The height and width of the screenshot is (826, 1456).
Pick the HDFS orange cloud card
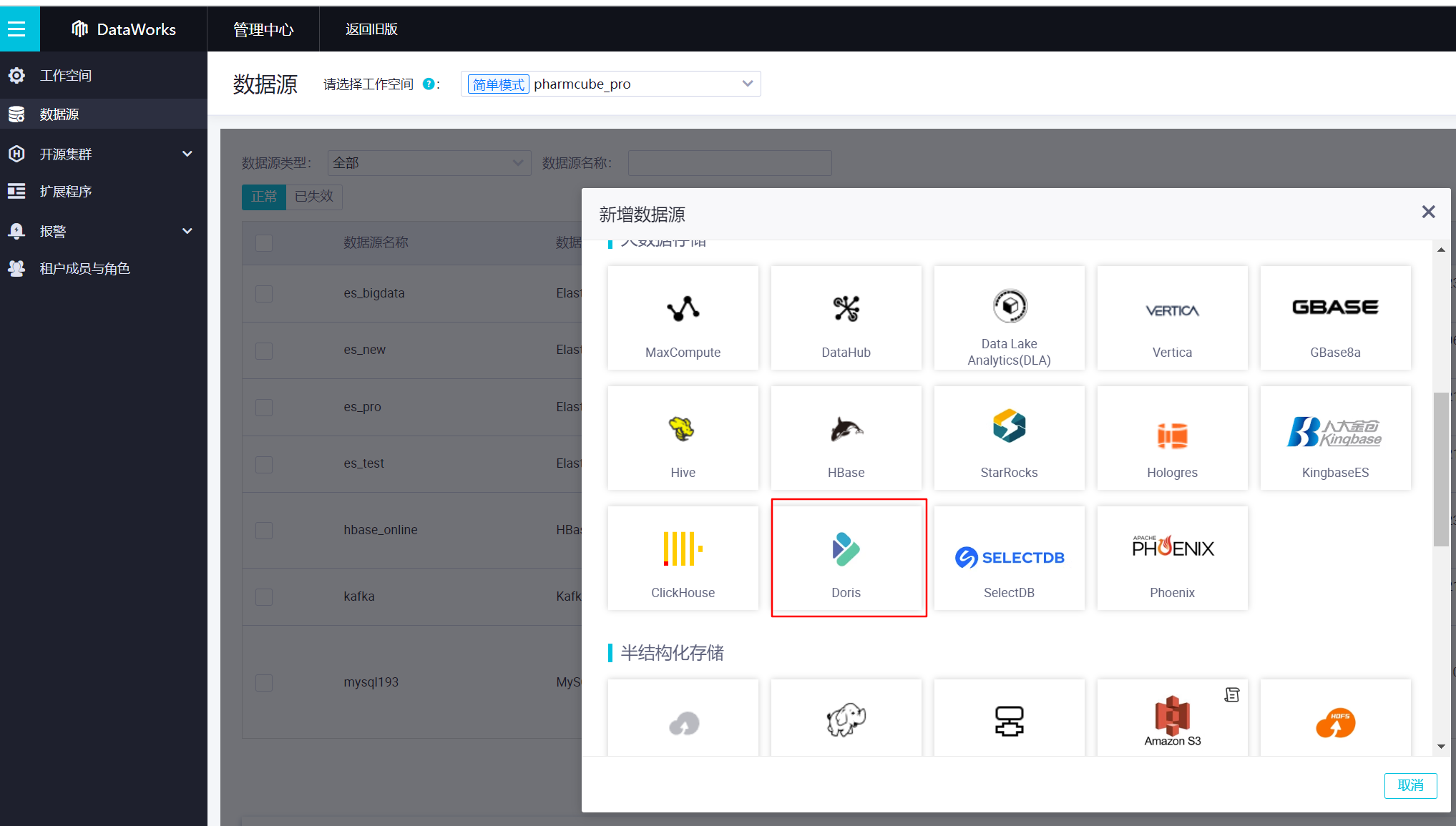(x=1335, y=717)
